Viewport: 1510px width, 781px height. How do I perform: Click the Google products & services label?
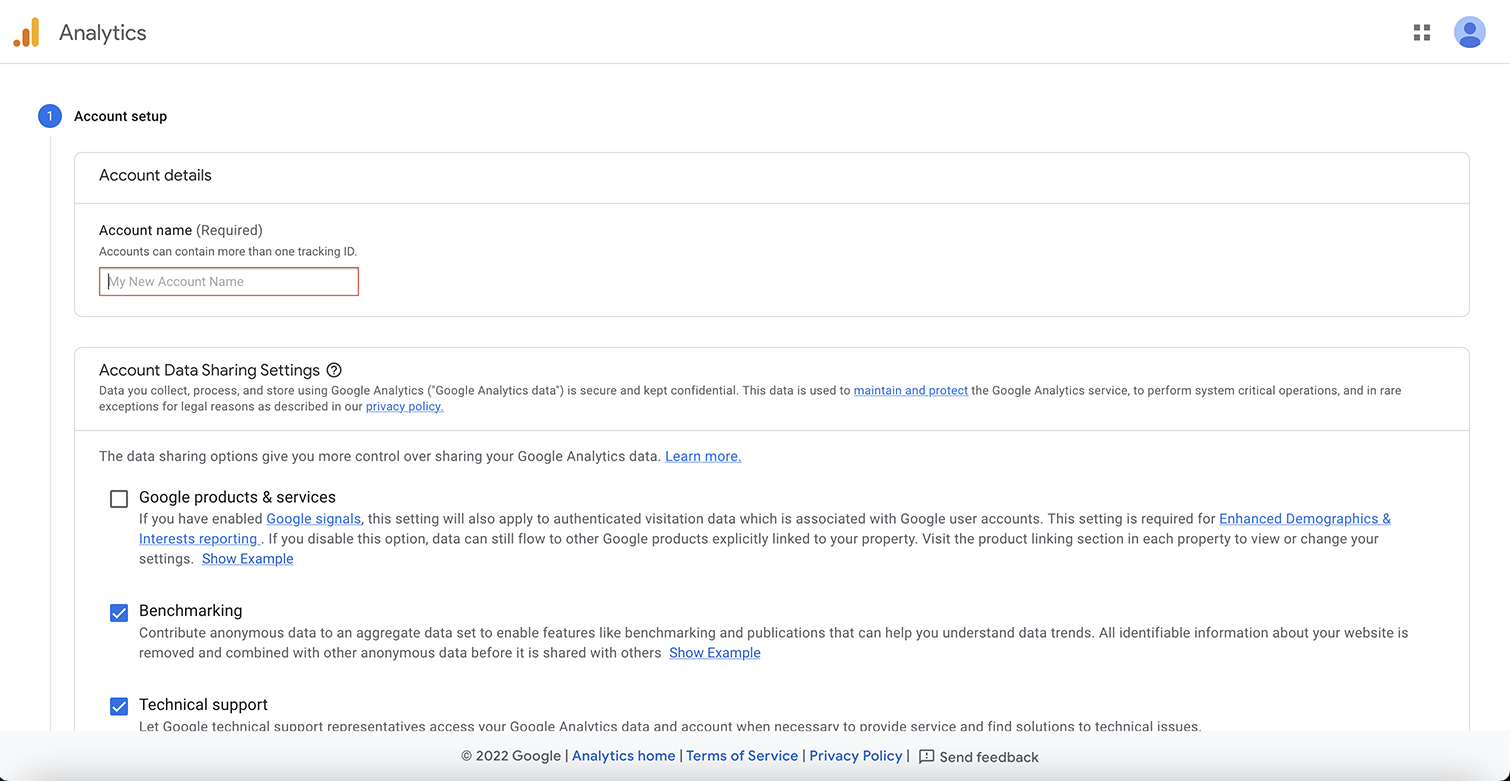pos(237,497)
